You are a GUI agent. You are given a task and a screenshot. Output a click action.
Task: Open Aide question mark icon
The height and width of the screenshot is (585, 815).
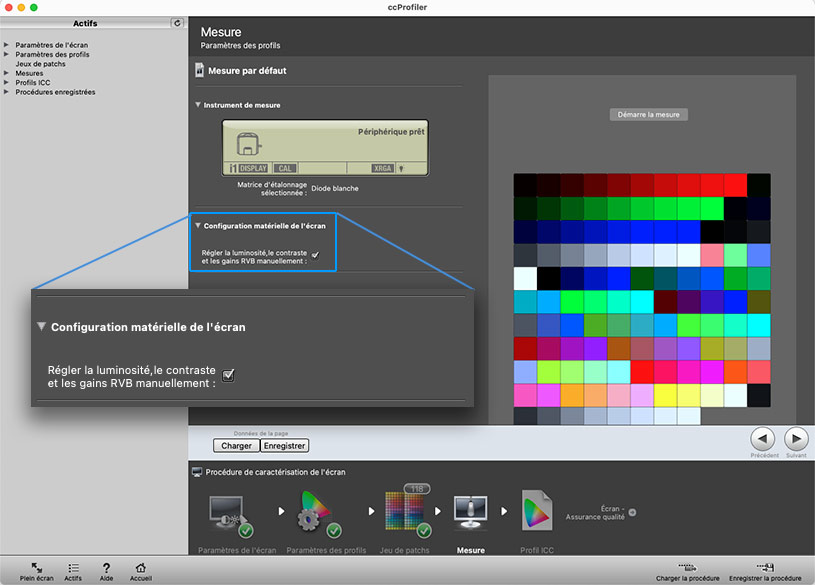[106, 568]
